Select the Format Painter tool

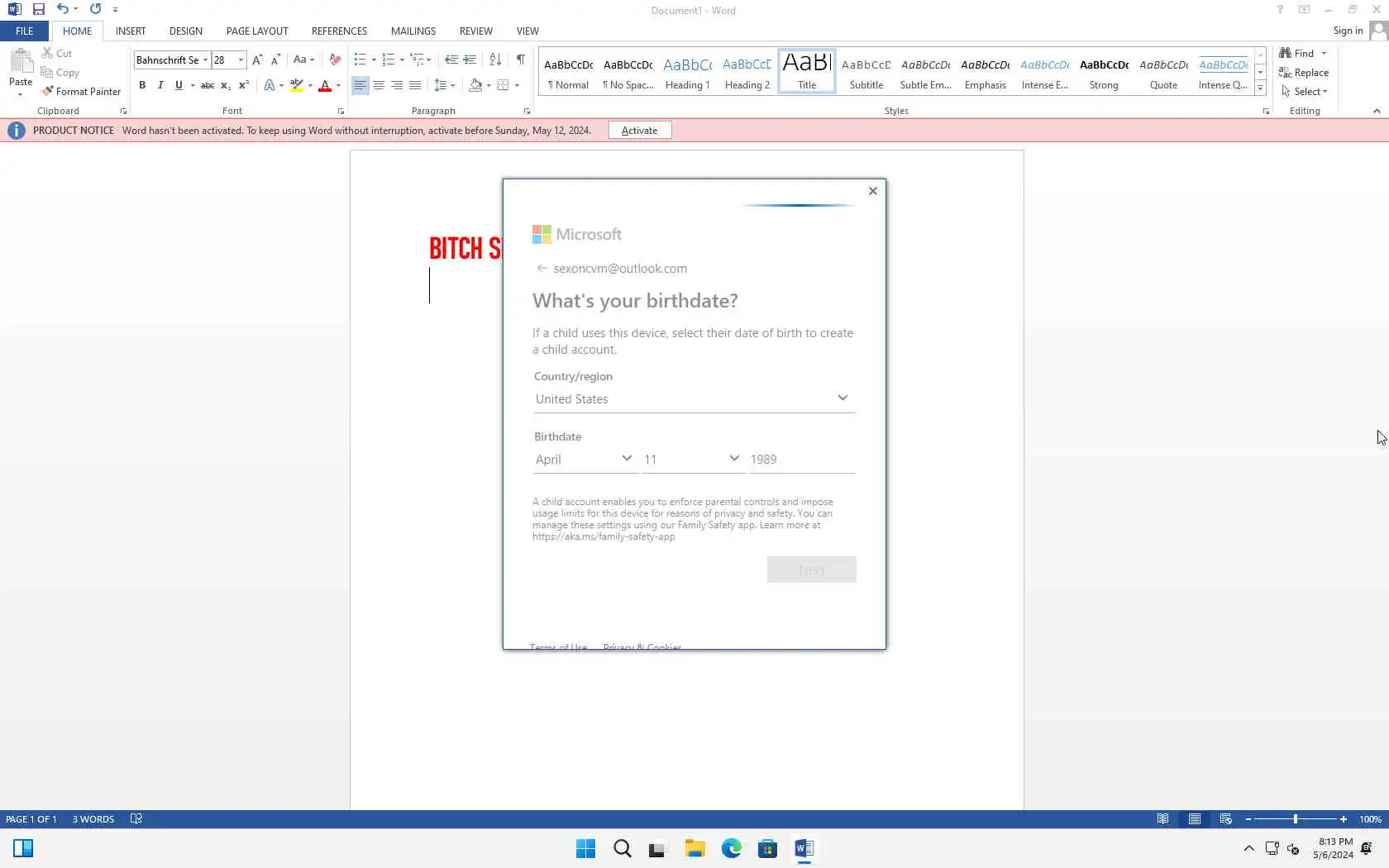[x=82, y=91]
